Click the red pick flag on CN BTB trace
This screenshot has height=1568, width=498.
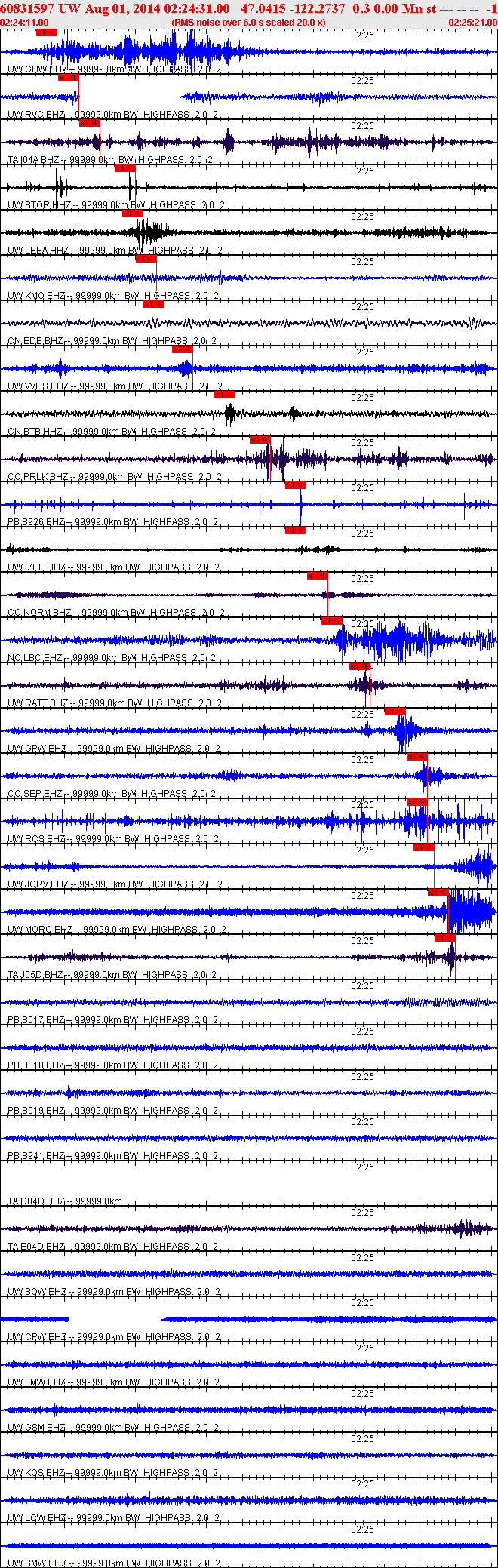225,395
